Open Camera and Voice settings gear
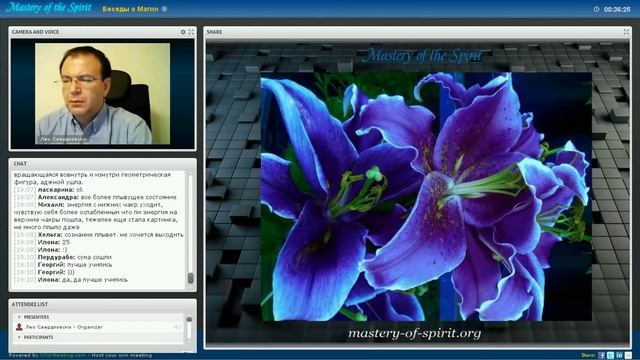This screenshot has width=640, height=360. [183, 31]
